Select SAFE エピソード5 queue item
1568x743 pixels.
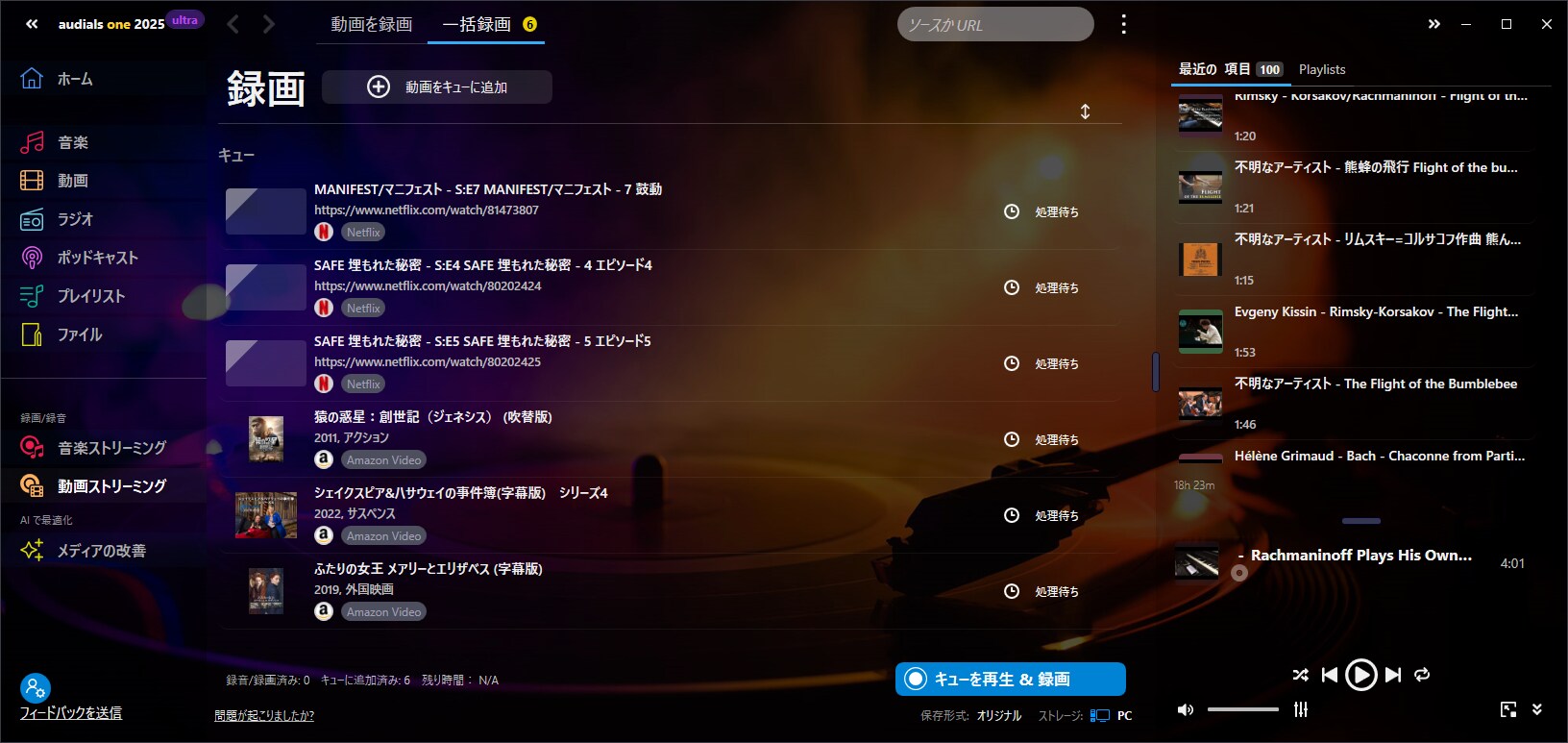(669, 362)
